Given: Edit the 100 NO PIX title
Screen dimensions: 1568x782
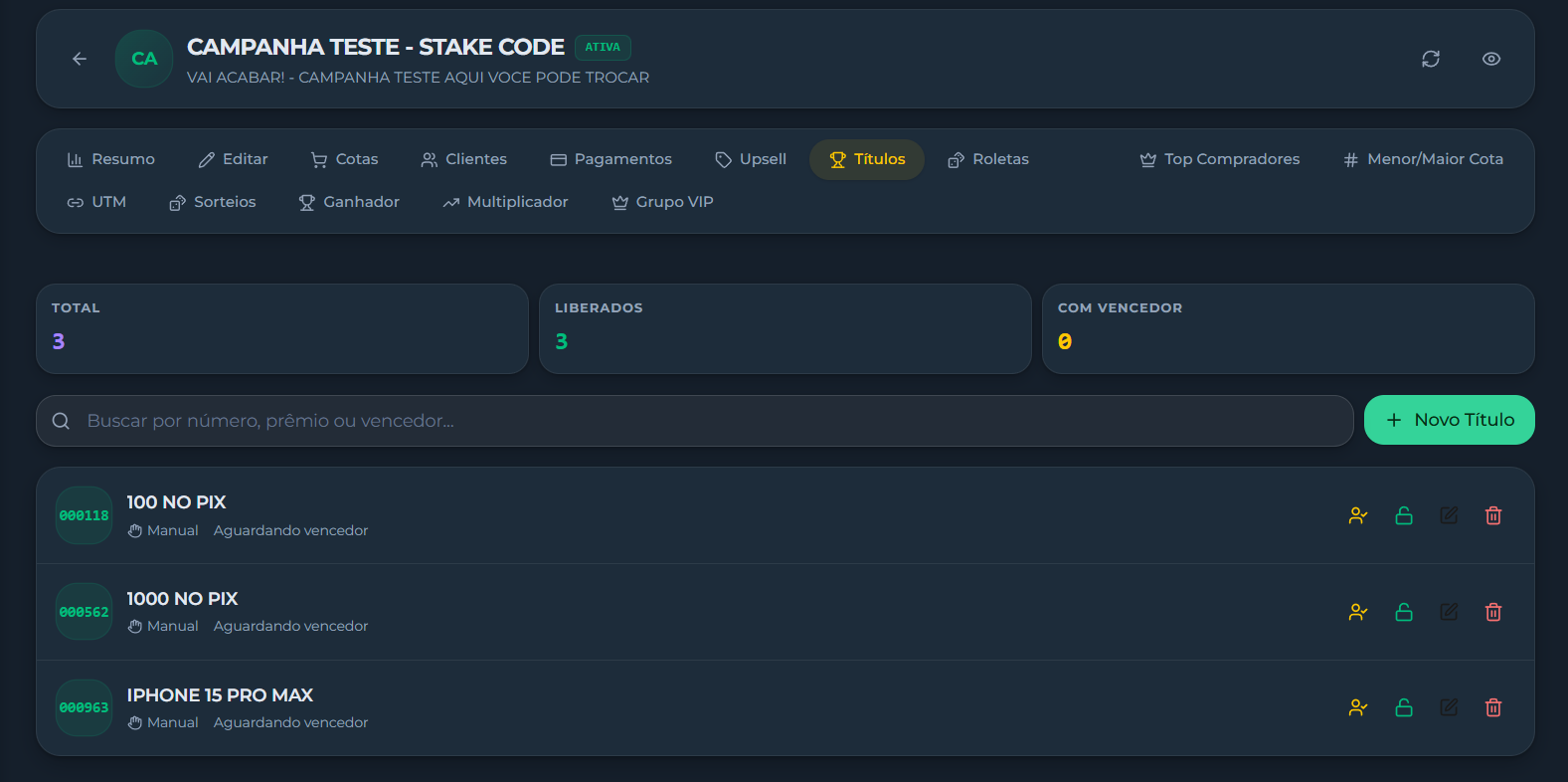Looking at the screenshot, I should click(1449, 515).
